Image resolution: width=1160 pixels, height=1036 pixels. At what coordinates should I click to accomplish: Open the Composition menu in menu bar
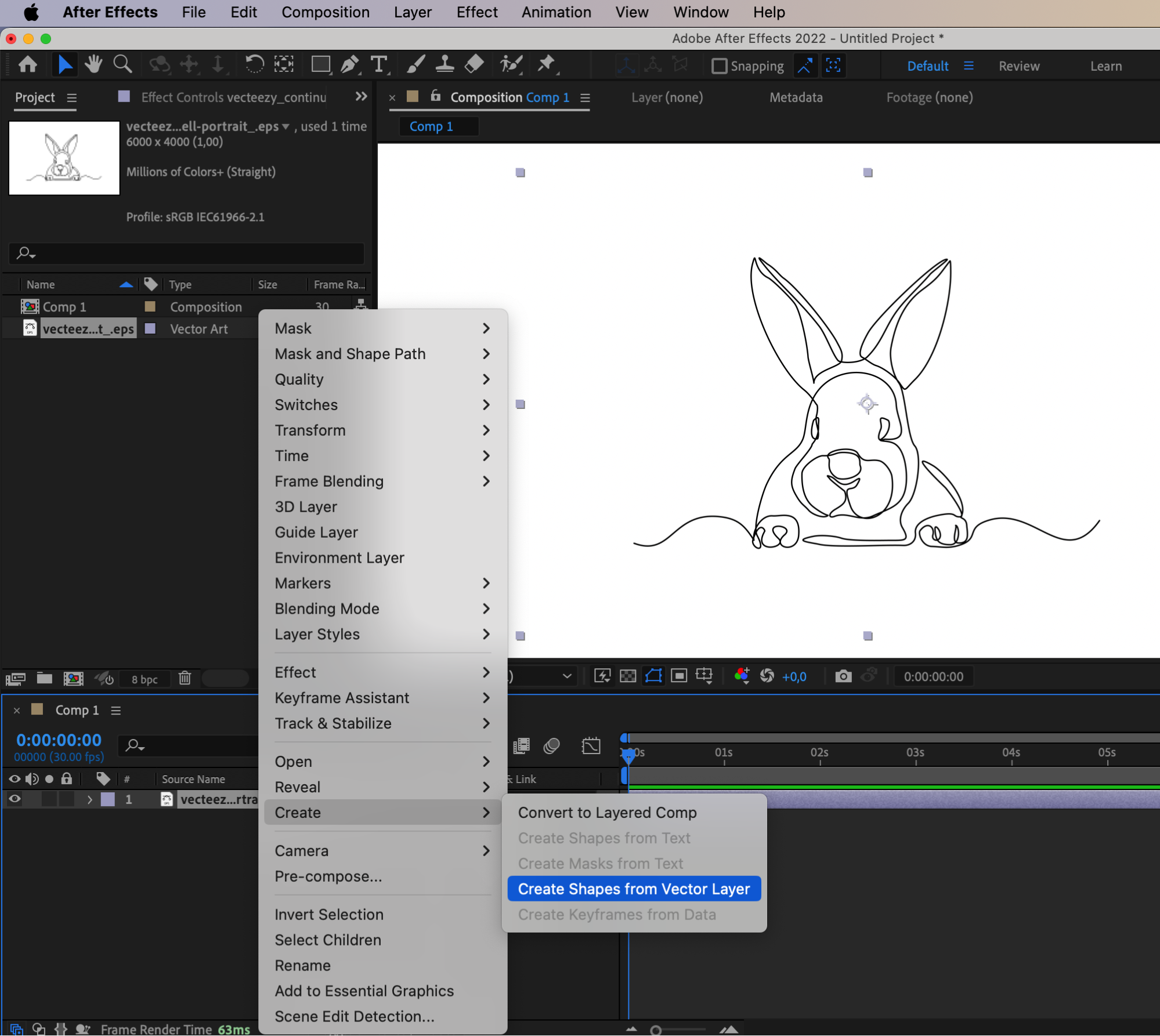[x=326, y=12]
